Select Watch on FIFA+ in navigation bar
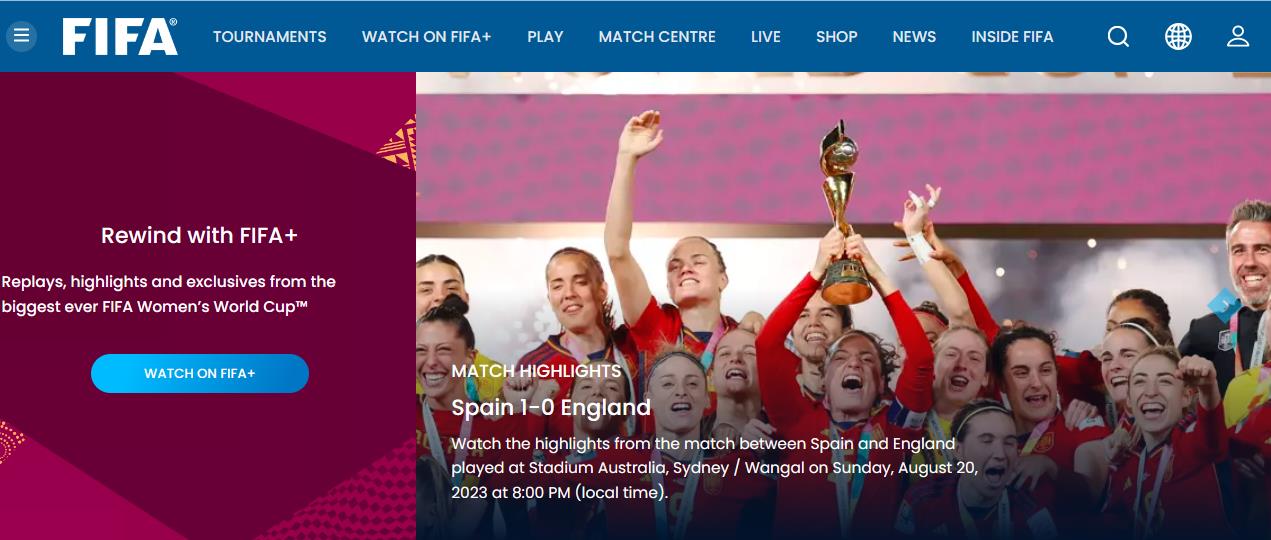Screen dimensions: 1271x540 (427, 37)
